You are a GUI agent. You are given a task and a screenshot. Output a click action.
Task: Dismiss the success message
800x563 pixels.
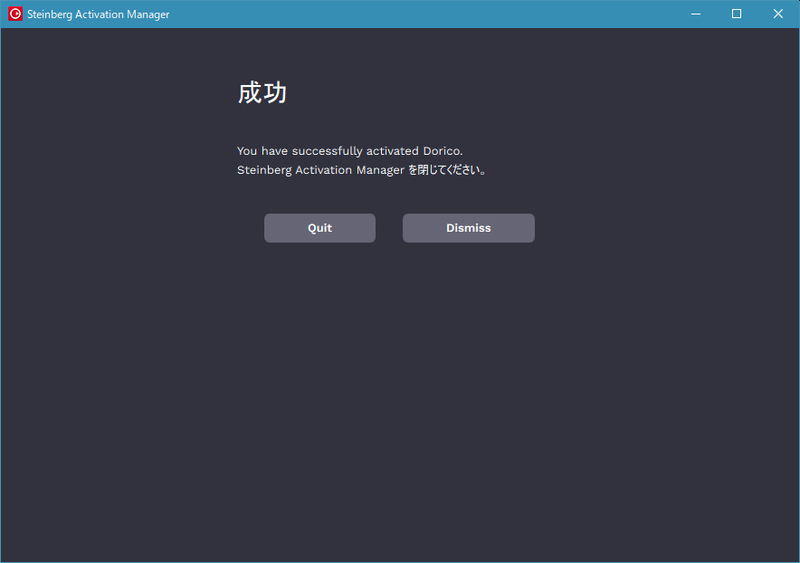point(468,228)
